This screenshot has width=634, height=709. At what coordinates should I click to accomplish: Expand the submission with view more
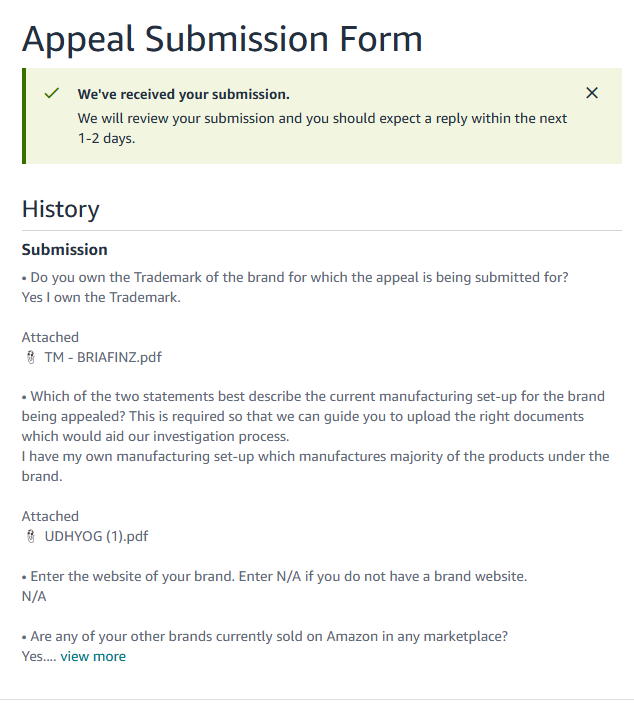tap(93, 656)
